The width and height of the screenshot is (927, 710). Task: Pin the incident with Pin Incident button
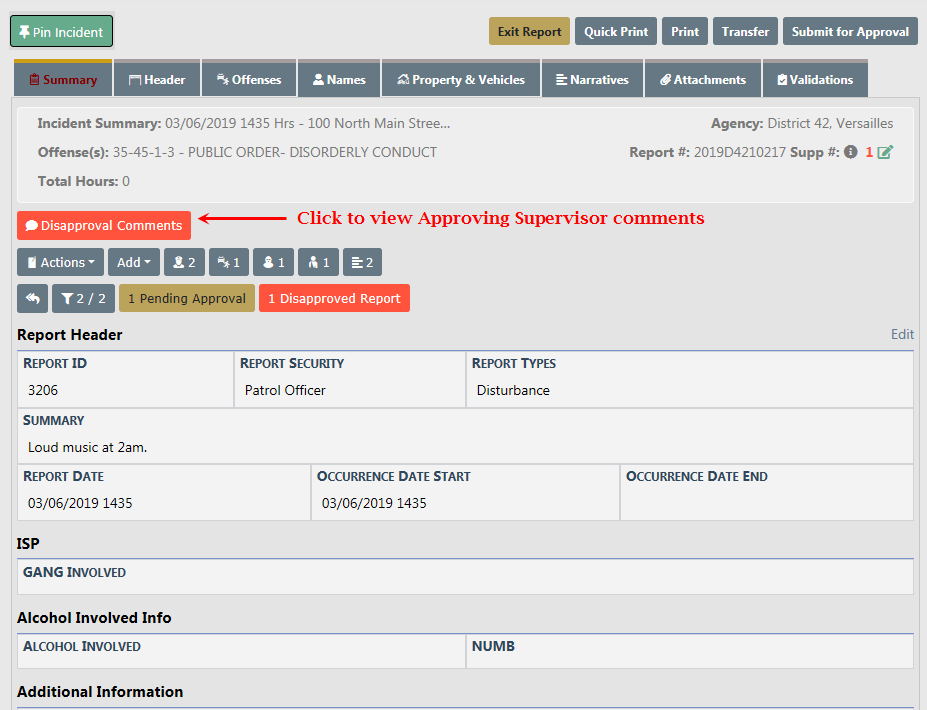click(x=61, y=32)
